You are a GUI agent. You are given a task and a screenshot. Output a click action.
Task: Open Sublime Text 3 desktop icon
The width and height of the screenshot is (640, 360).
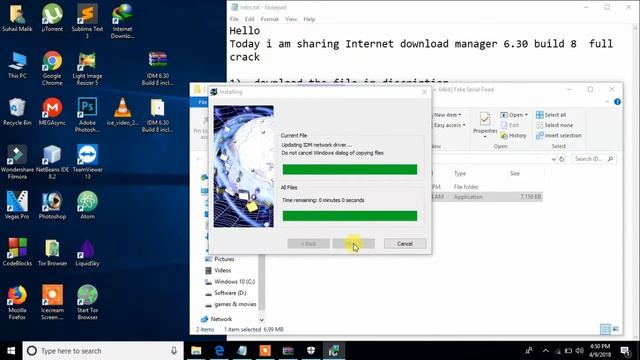coord(87,20)
